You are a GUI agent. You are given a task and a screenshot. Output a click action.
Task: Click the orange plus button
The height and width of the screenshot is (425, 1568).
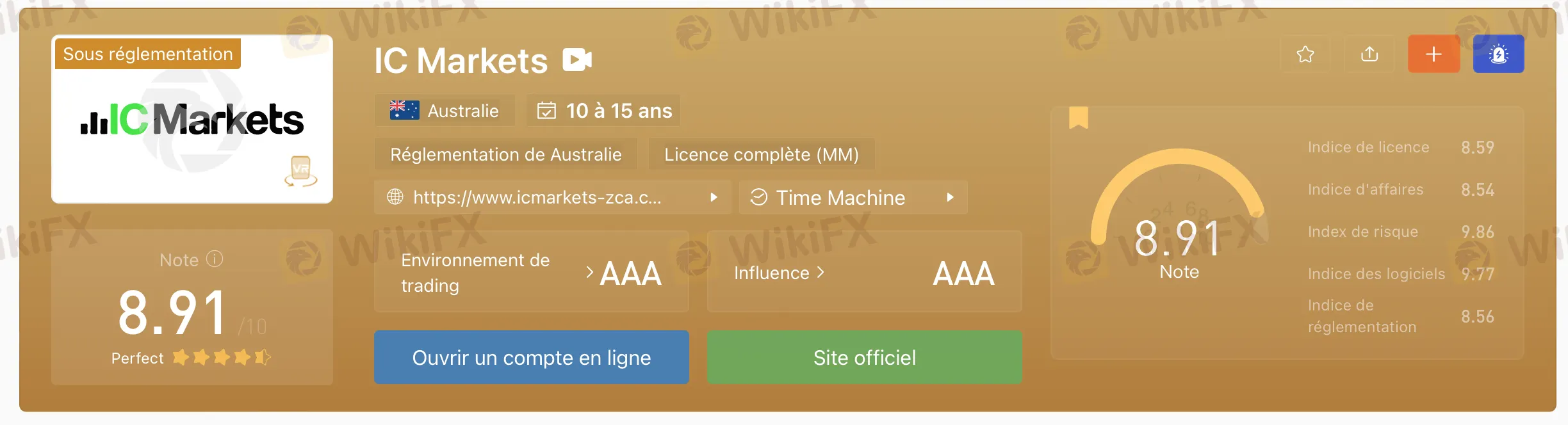1433,54
